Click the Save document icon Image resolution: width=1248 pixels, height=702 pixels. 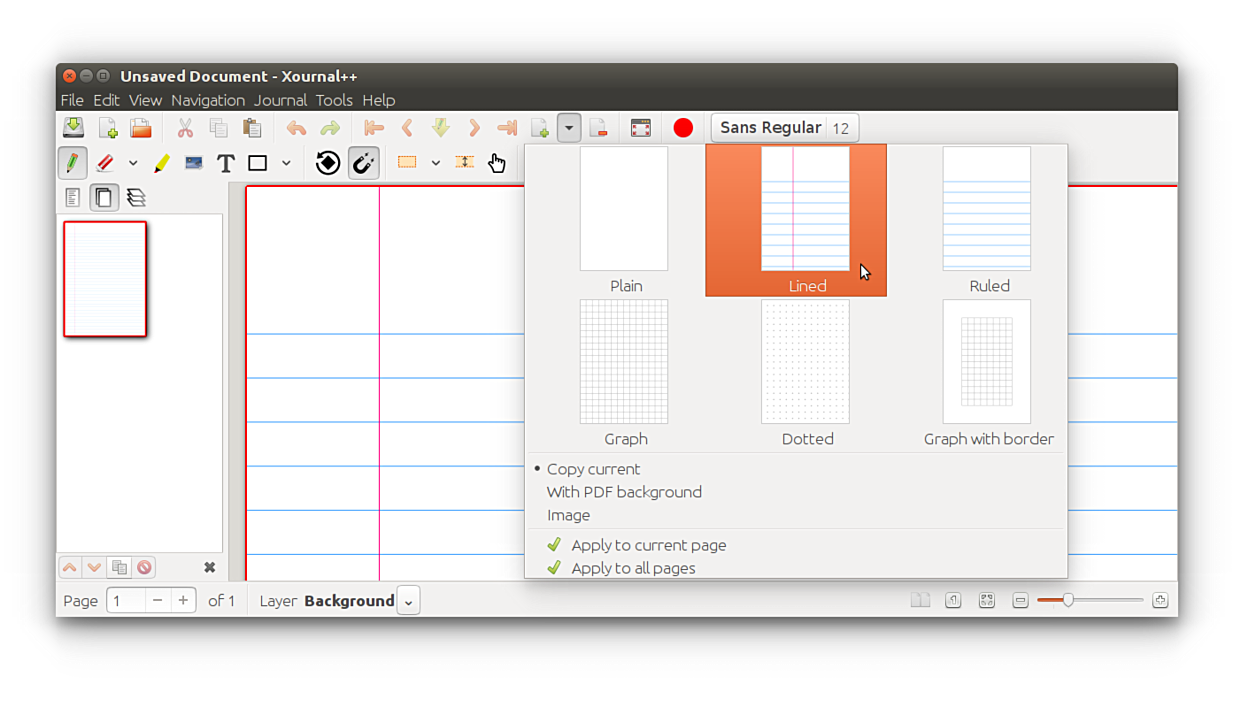tap(74, 128)
